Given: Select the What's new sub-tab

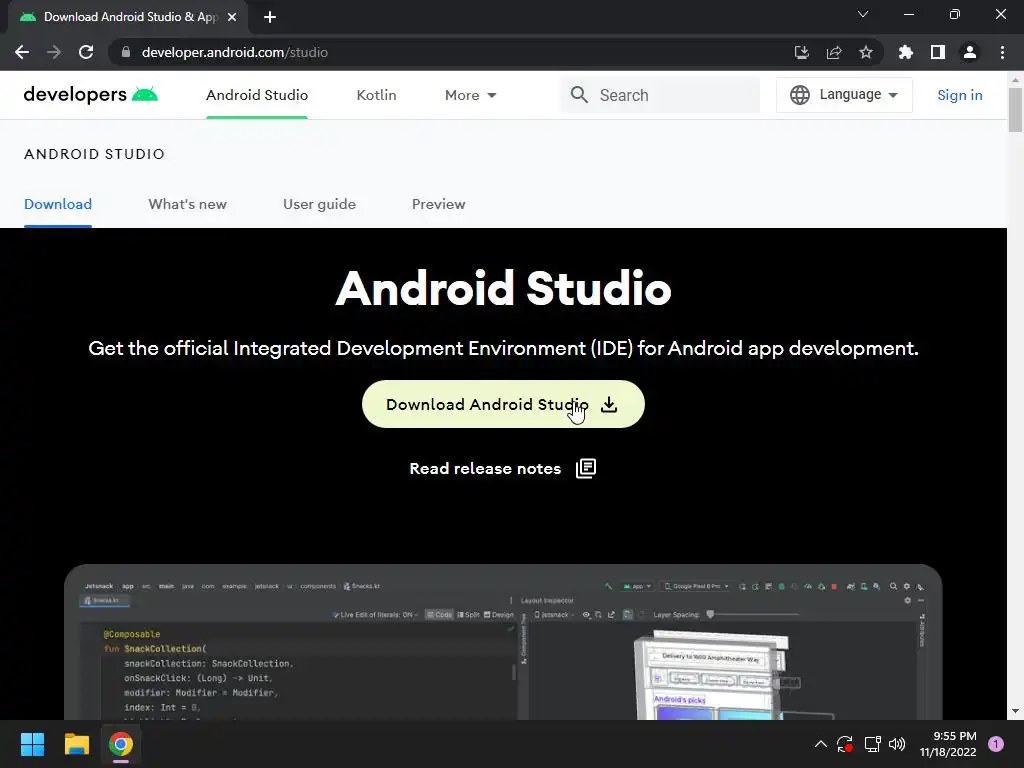Looking at the screenshot, I should click(187, 204).
